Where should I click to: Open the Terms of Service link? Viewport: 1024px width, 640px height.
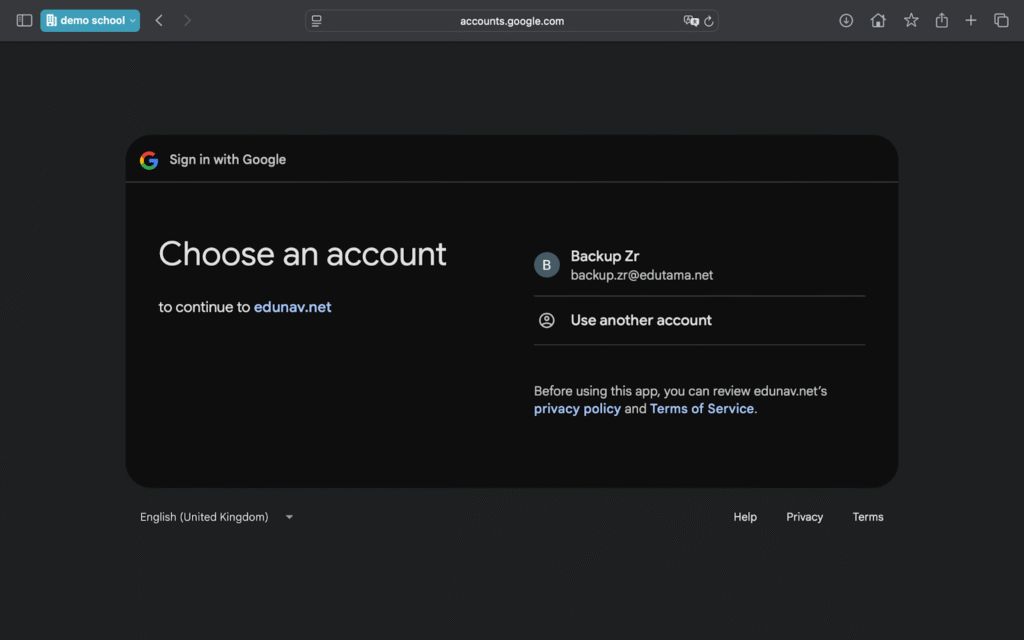[701, 409]
